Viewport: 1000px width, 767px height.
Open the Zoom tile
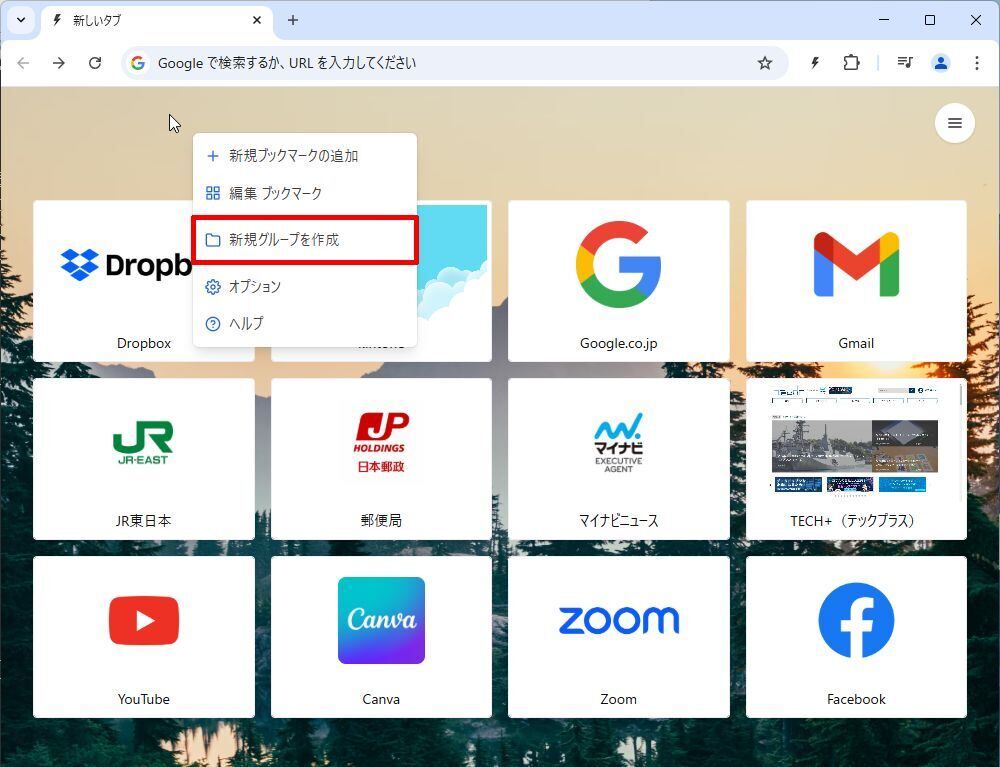[x=619, y=637]
